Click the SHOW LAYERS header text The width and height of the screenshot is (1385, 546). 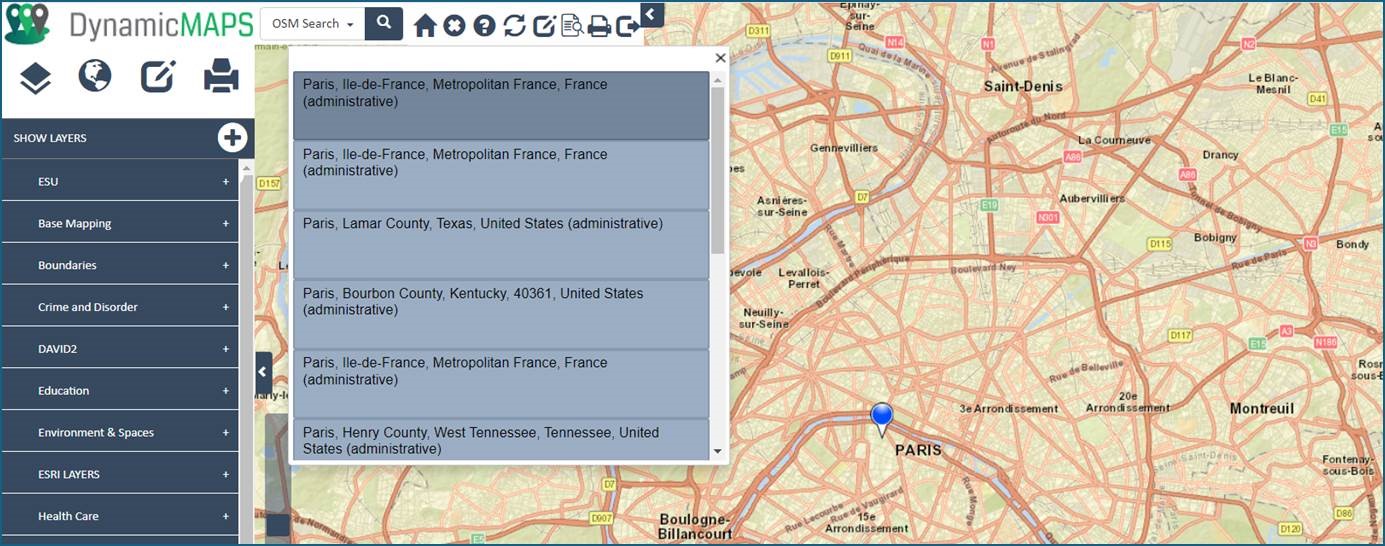[x=50, y=138]
